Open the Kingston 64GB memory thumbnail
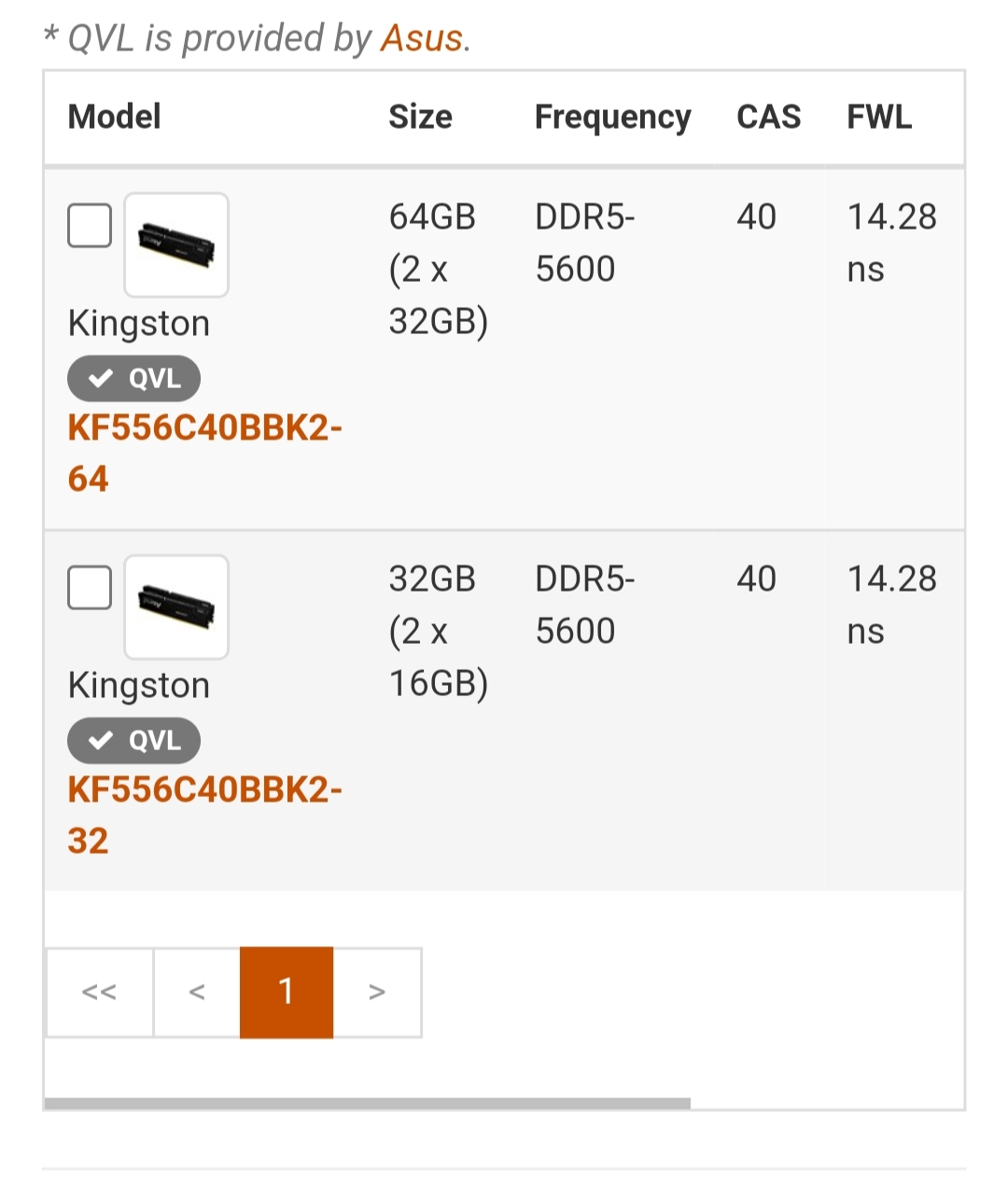 pos(176,245)
